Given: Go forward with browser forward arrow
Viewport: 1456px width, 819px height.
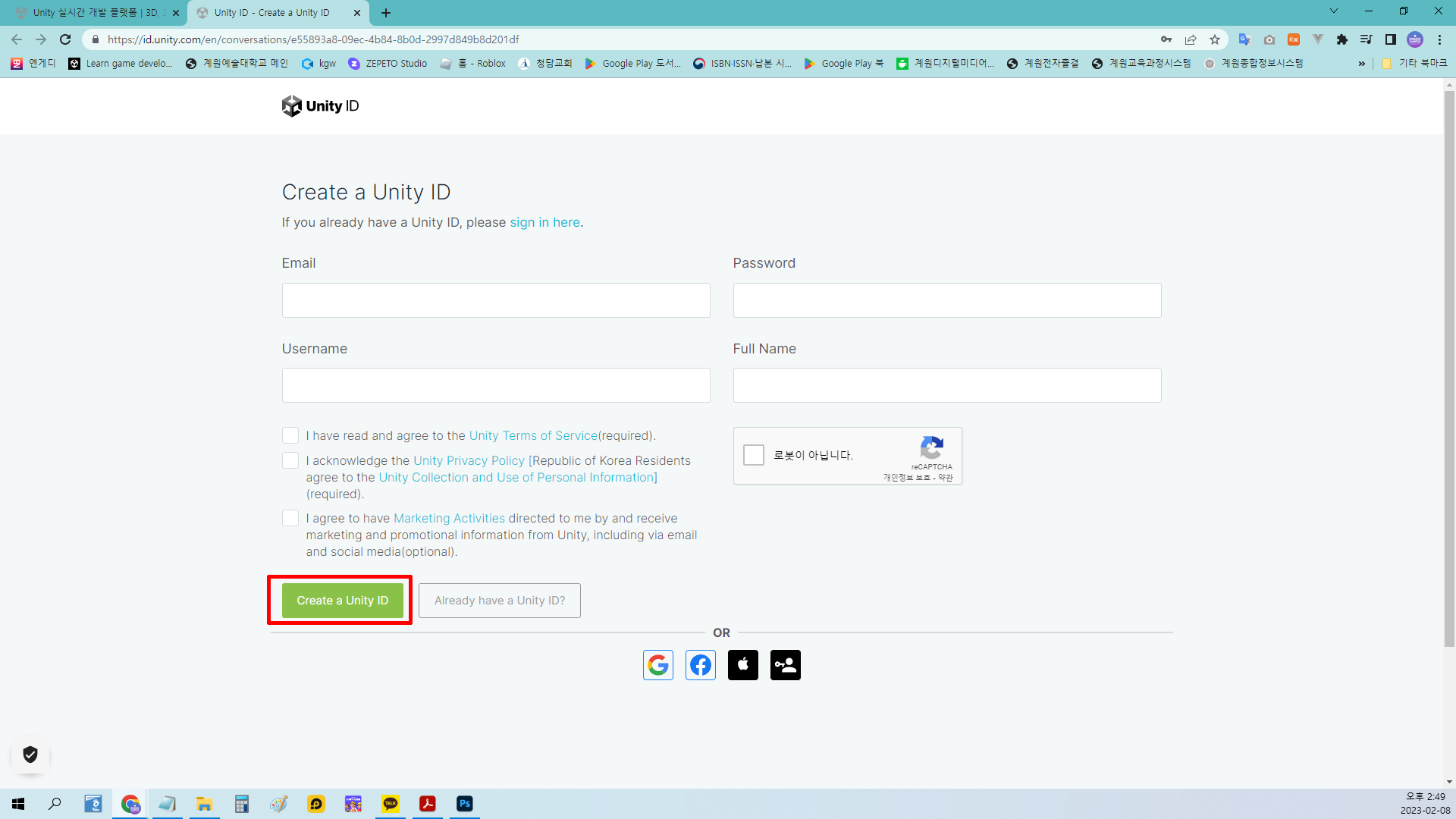Looking at the screenshot, I should point(41,39).
